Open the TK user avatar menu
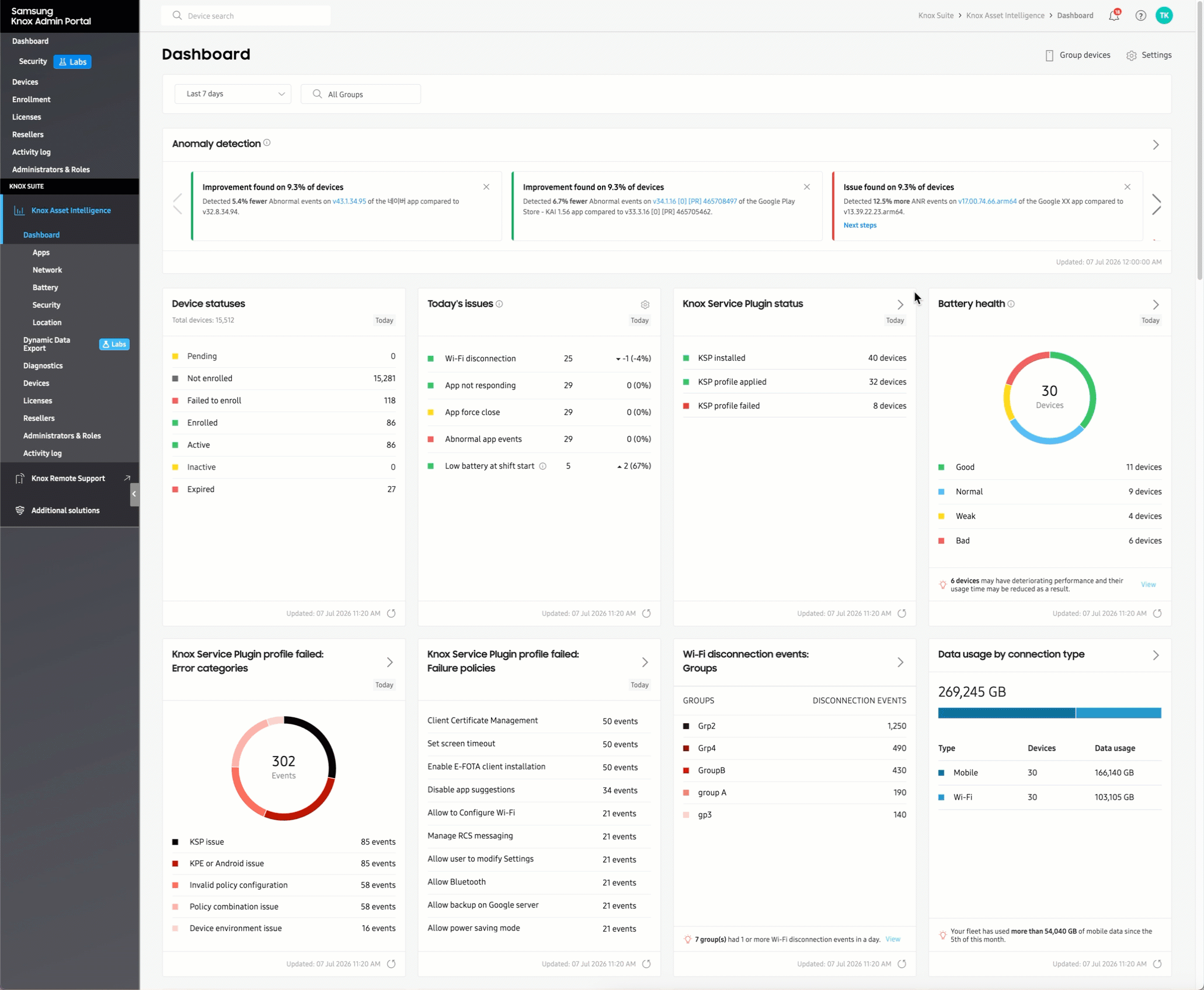The height and width of the screenshot is (990, 1204). [1164, 16]
